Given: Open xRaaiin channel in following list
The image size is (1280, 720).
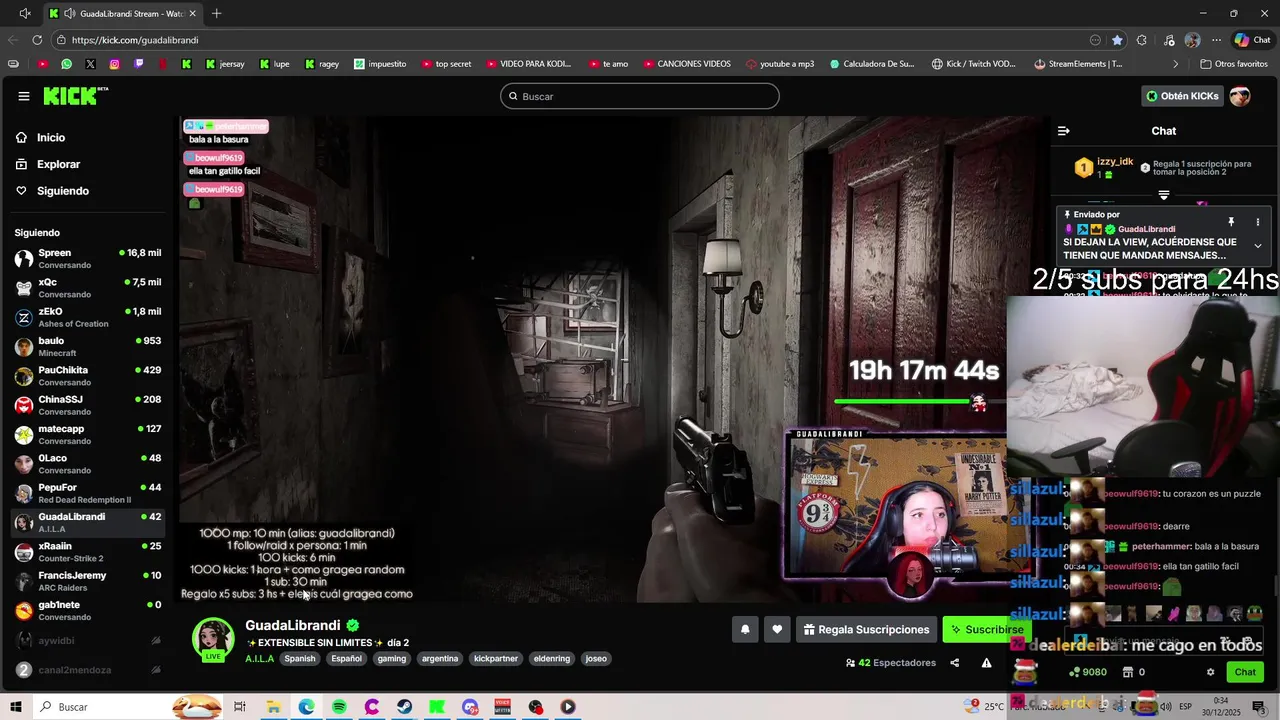Looking at the screenshot, I should point(88,552).
